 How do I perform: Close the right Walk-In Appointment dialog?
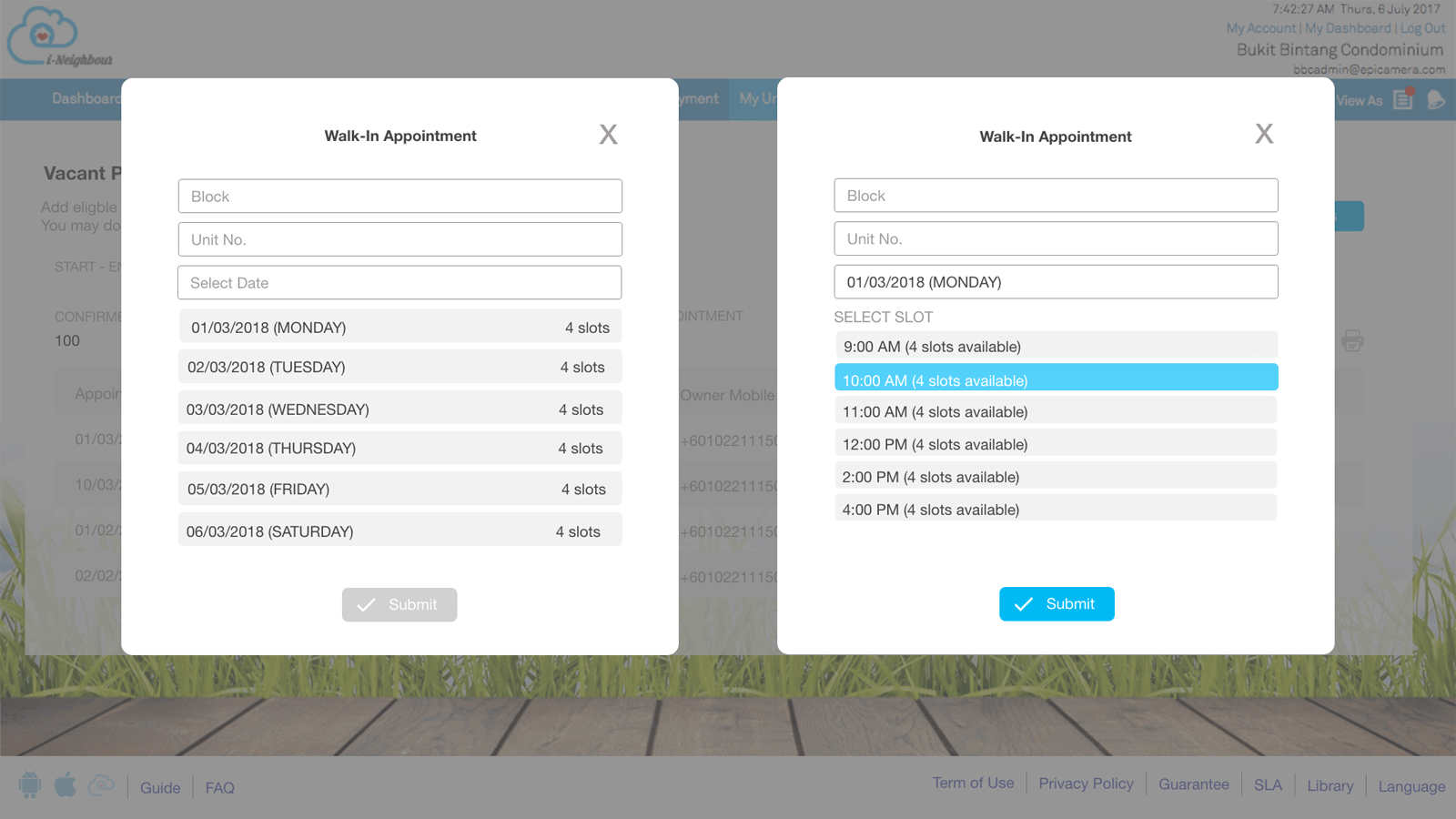[1264, 134]
